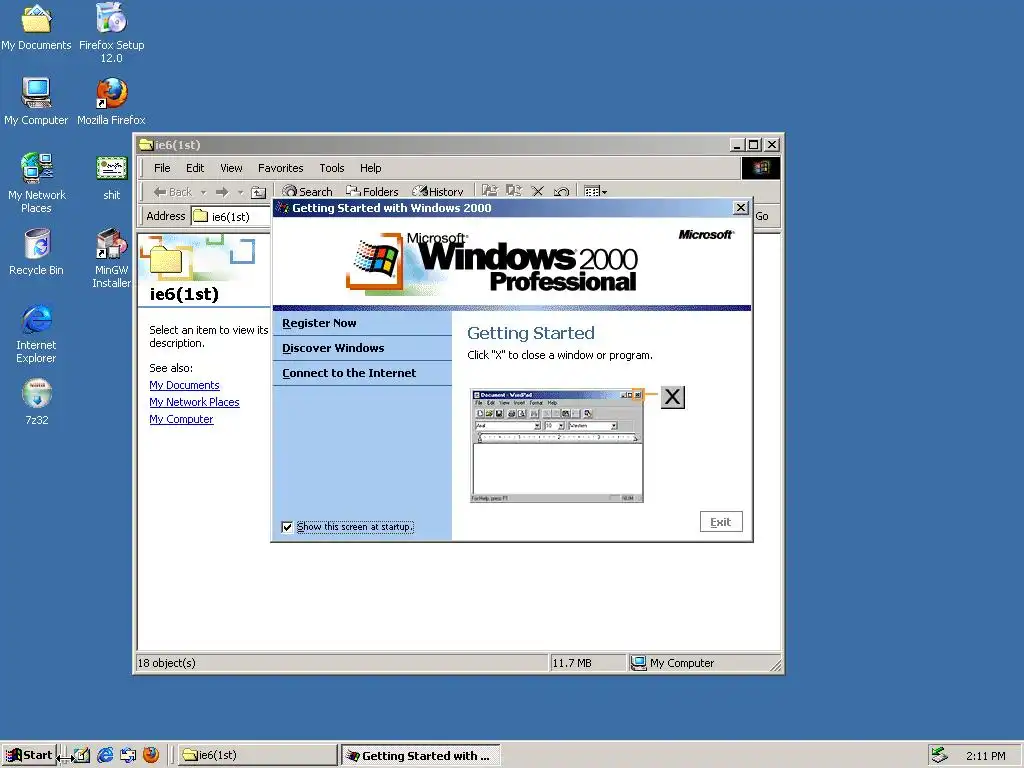Minimize the ie6(1st) window
This screenshot has width=1024, height=768.
(x=737, y=145)
